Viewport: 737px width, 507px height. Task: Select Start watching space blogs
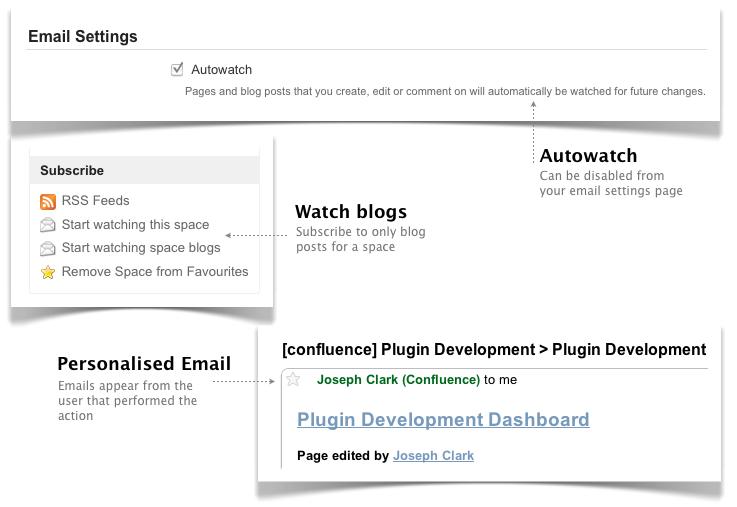click(x=141, y=248)
